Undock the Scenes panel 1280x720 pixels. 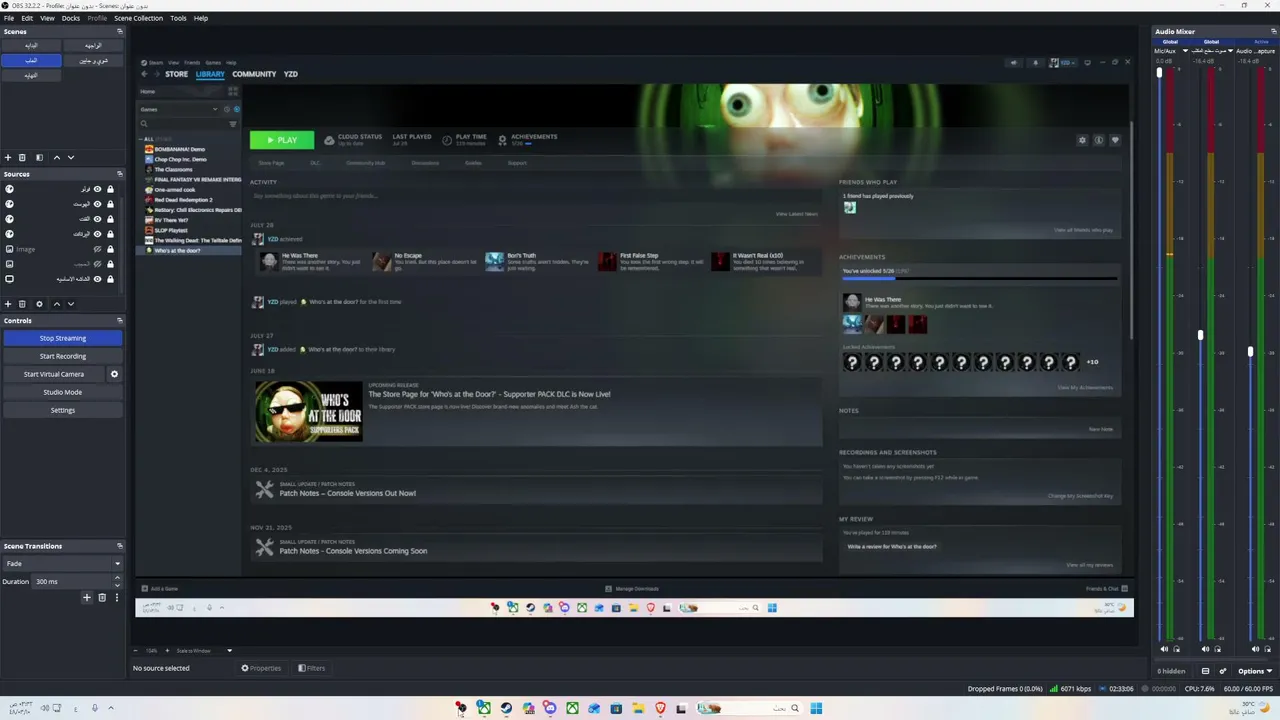tap(120, 32)
